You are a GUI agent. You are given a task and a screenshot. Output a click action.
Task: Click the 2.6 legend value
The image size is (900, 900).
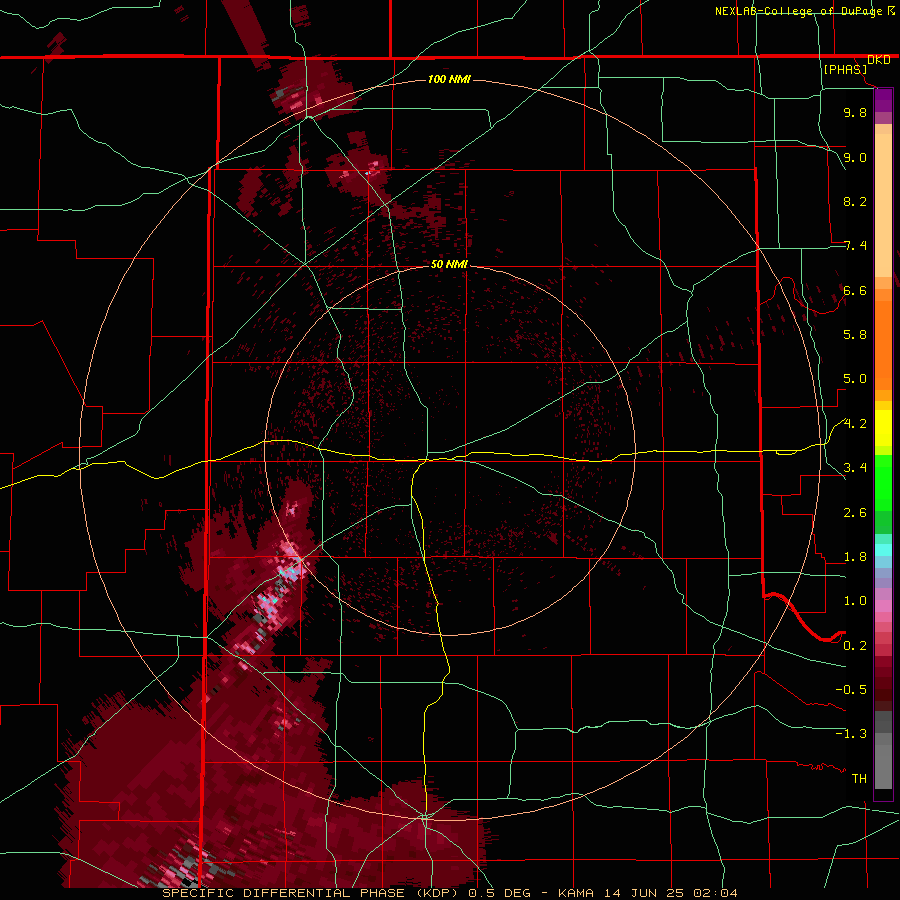pos(855,513)
